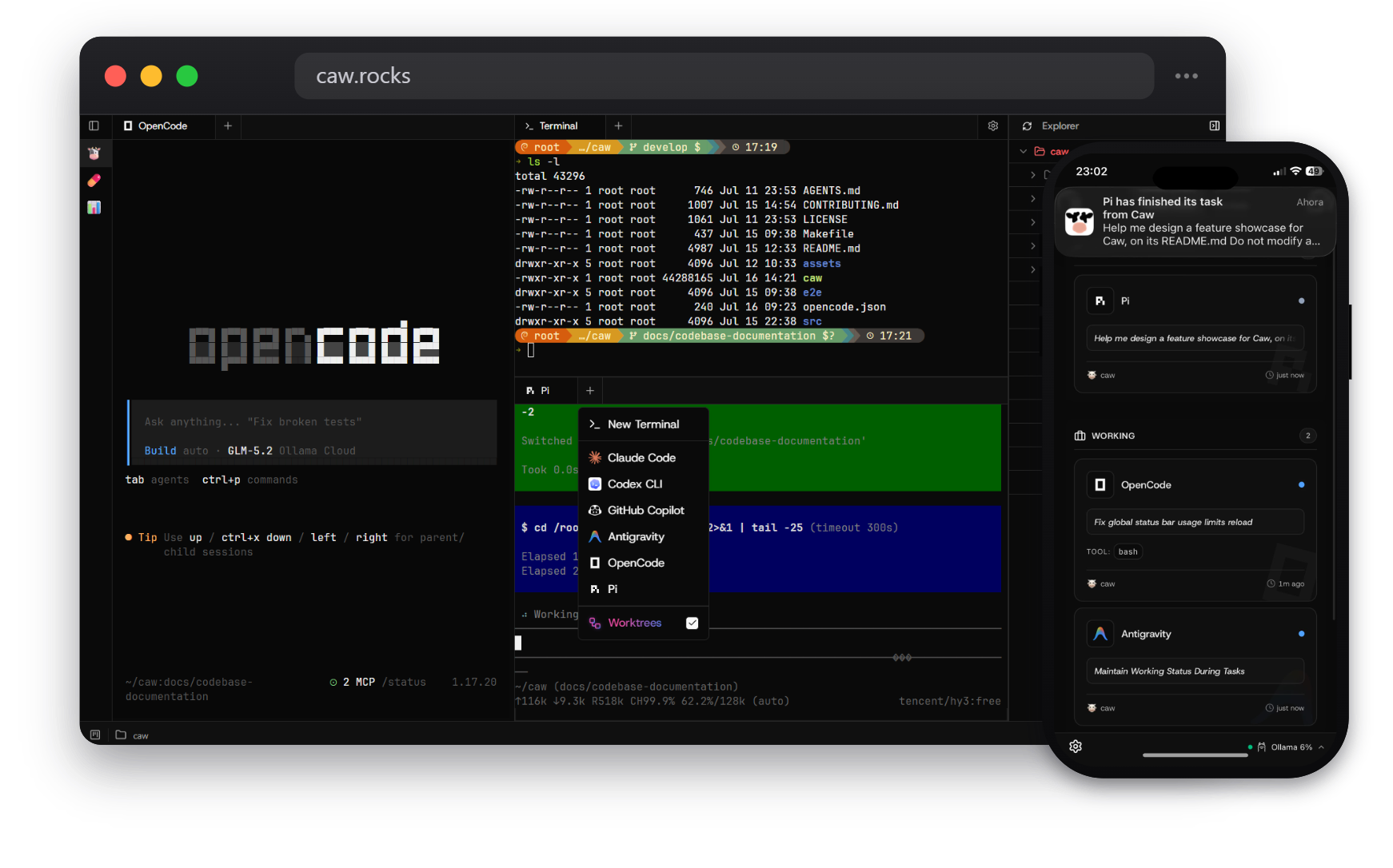Collapse the Explorer side panel icon
The width and height of the screenshot is (1393, 868).
click(1215, 125)
